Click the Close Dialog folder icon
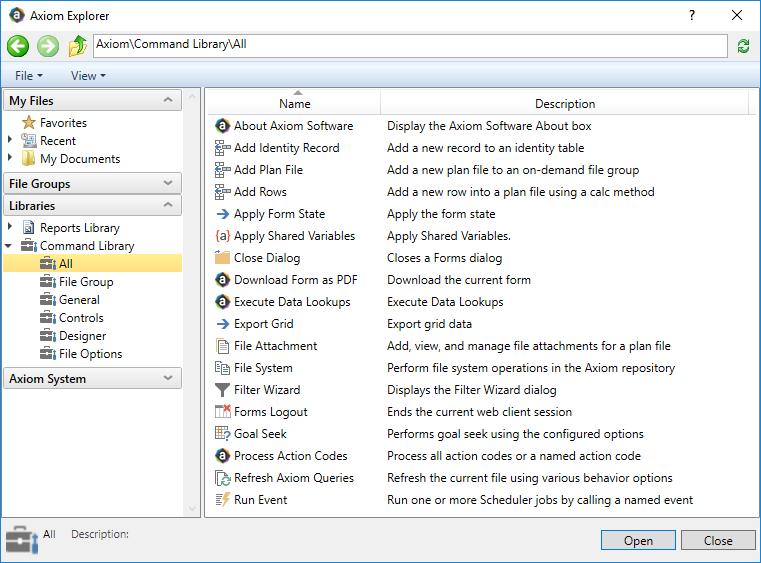Viewport: 761px width, 563px height. pyautogui.click(x=223, y=258)
